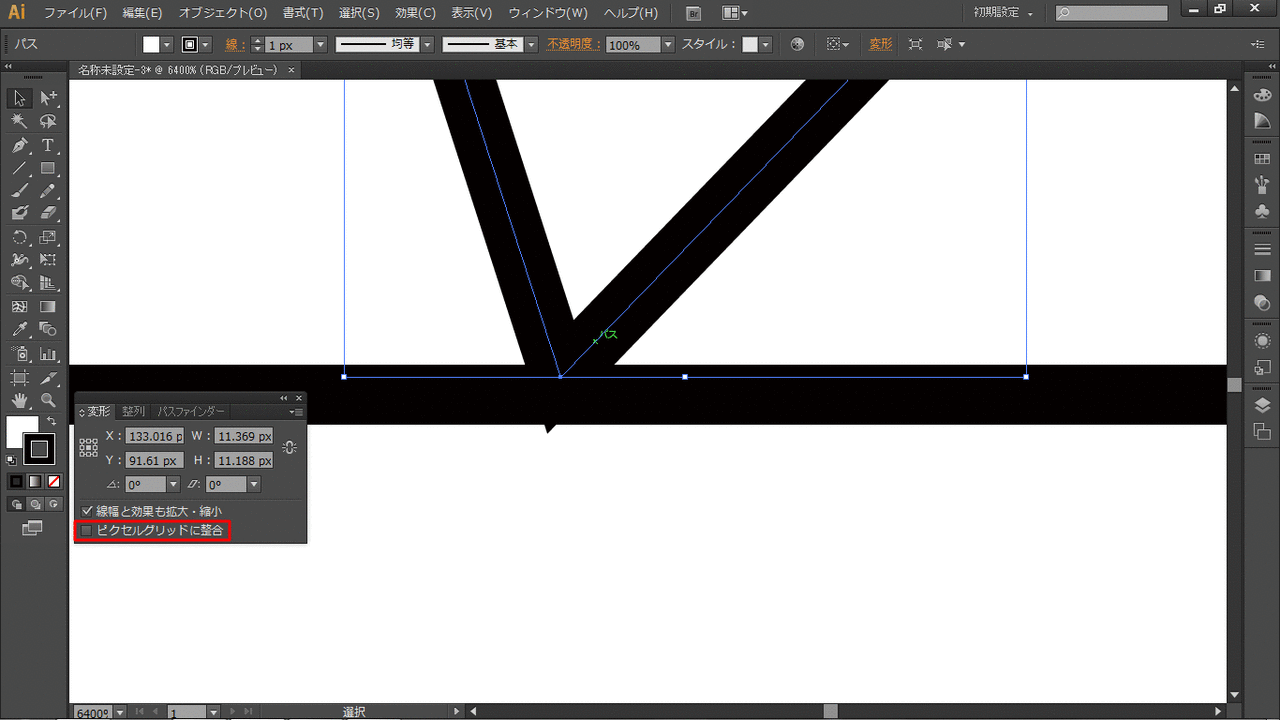The height and width of the screenshot is (720, 1280).
Task: Open the 効果(C) menu
Action: coord(415,13)
